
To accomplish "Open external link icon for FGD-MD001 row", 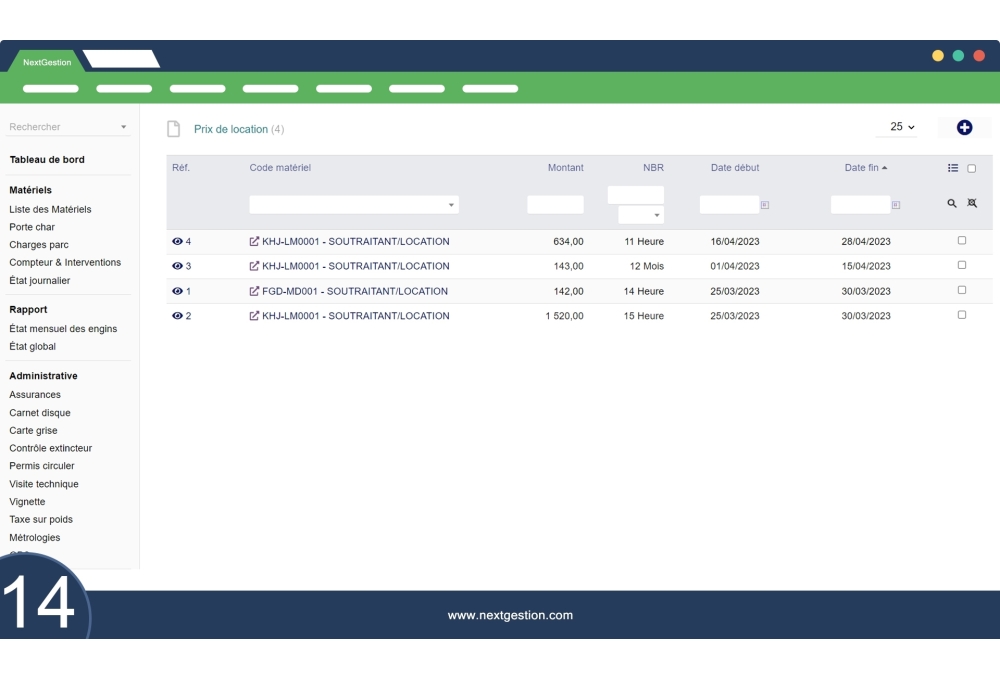I will pos(254,291).
